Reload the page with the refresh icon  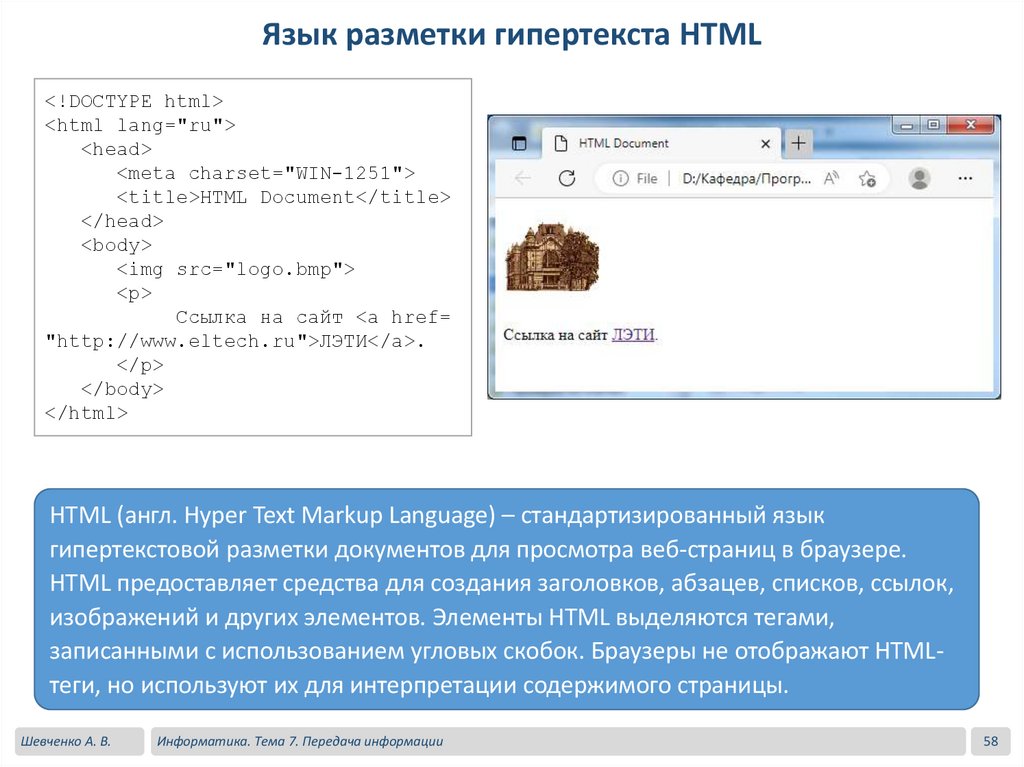(x=567, y=178)
